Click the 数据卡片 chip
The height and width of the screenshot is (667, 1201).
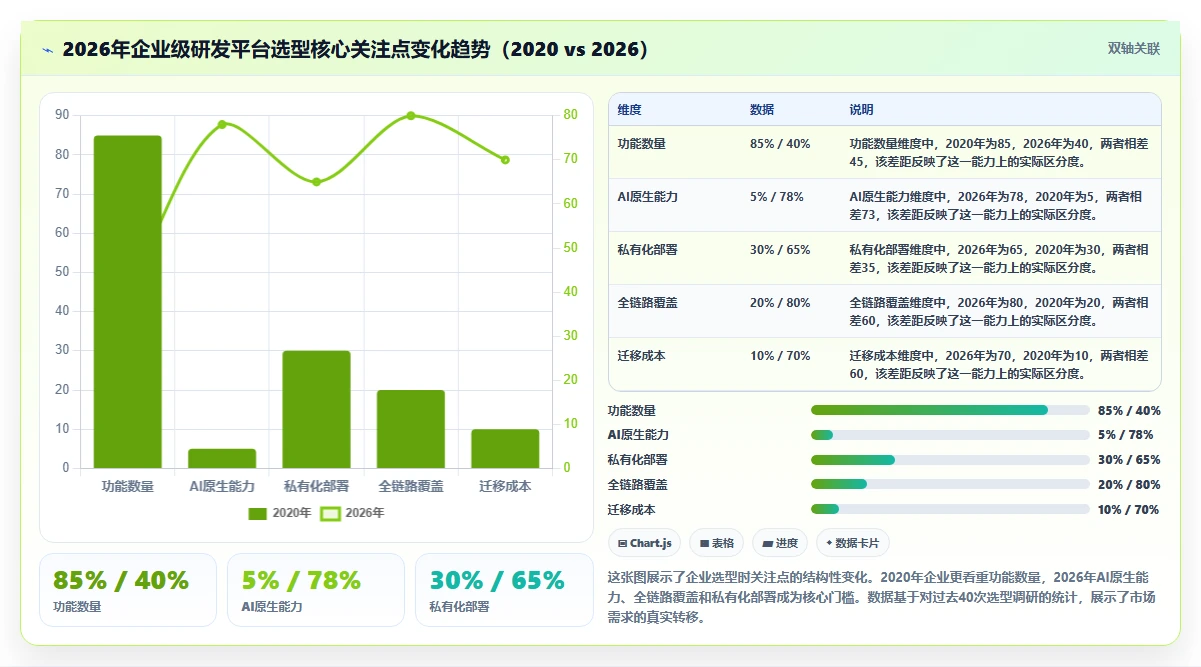click(x=852, y=543)
